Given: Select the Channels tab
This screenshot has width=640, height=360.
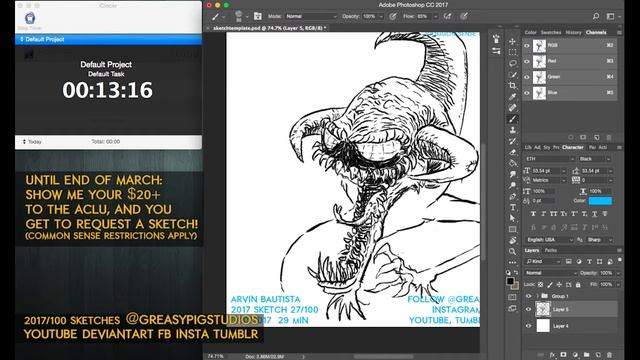Looking at the screenshot, I should tap(596, 32).
